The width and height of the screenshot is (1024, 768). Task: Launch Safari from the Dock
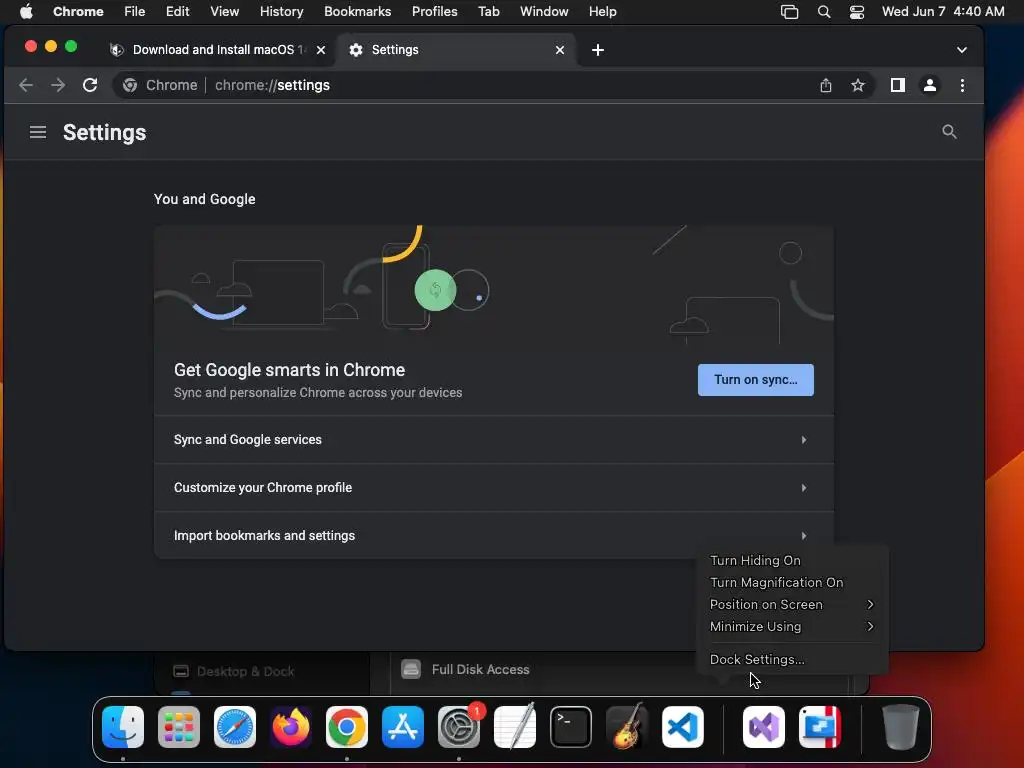[x=235, y=727]
